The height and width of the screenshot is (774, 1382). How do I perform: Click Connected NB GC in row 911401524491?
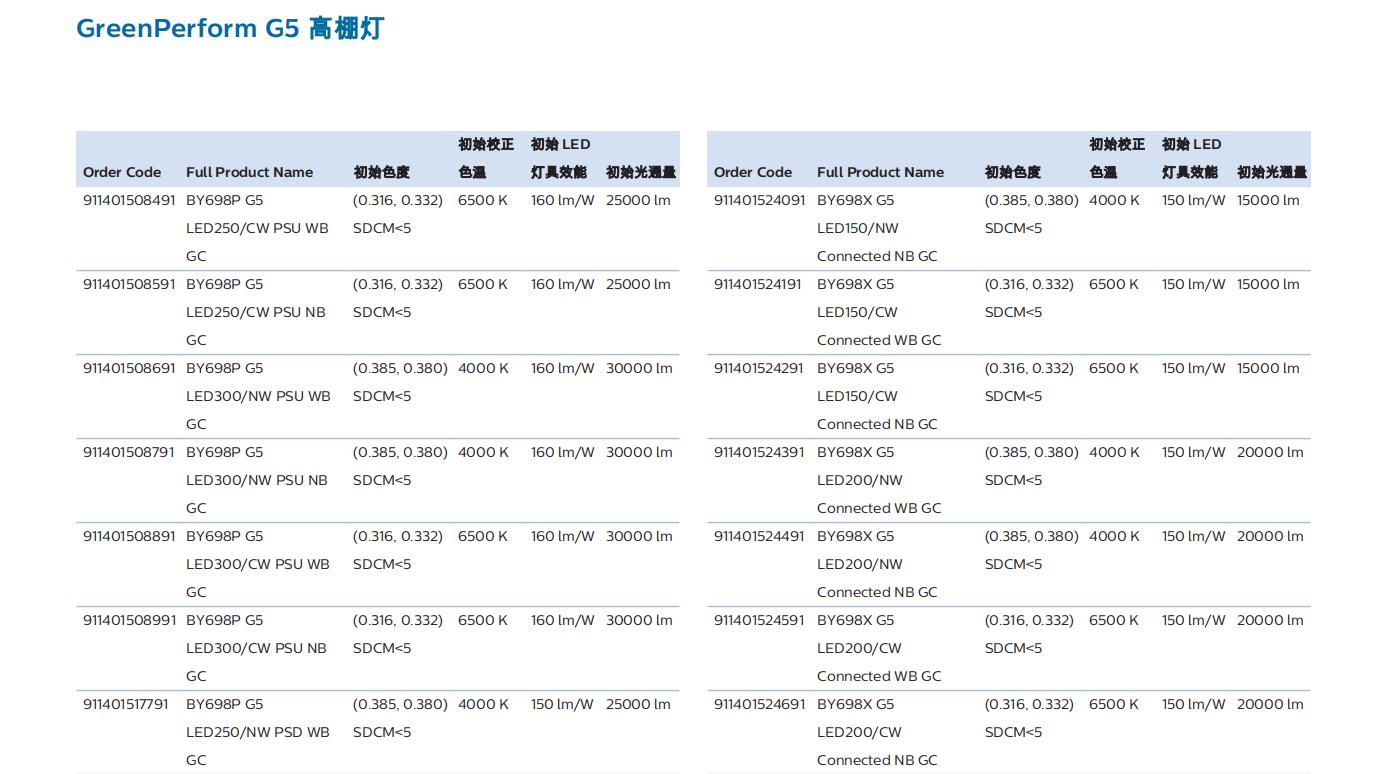pyautogui.click(x=877, y=592)
